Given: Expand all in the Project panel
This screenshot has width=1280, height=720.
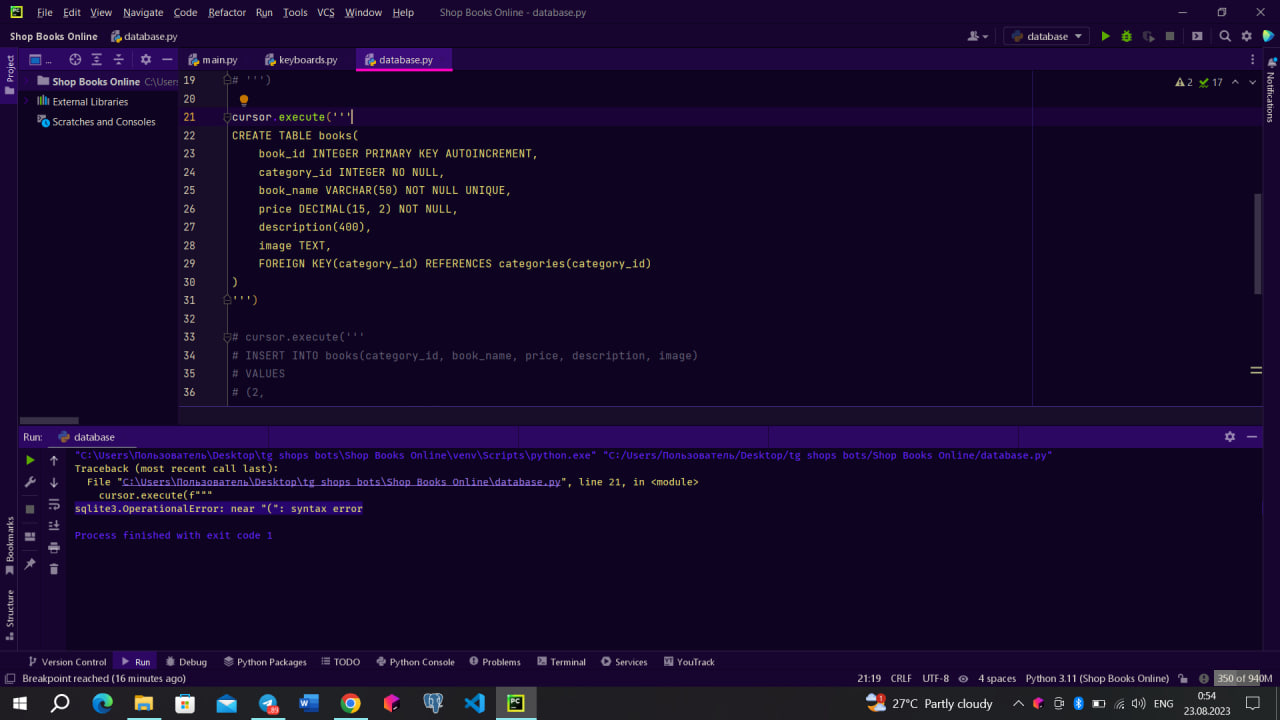Looking at the screenshot, I should [x=97, y=60].
